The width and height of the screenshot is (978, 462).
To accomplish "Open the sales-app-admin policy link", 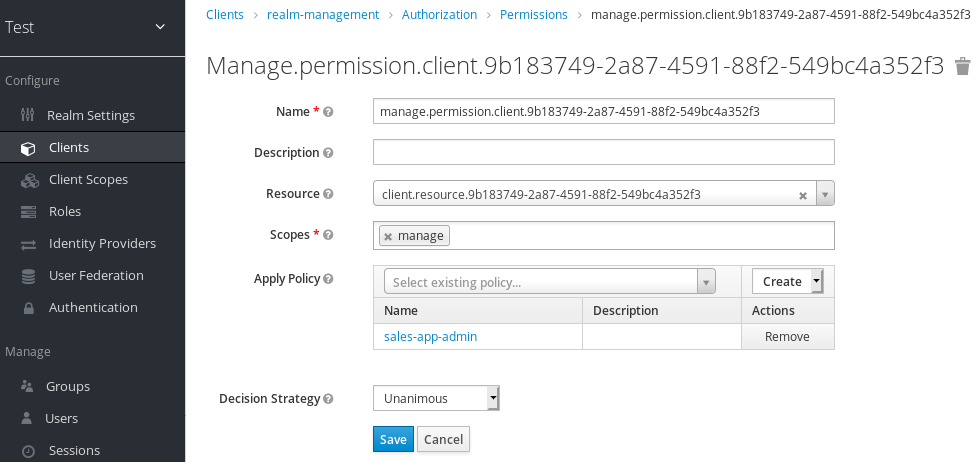I will [430, 337].
